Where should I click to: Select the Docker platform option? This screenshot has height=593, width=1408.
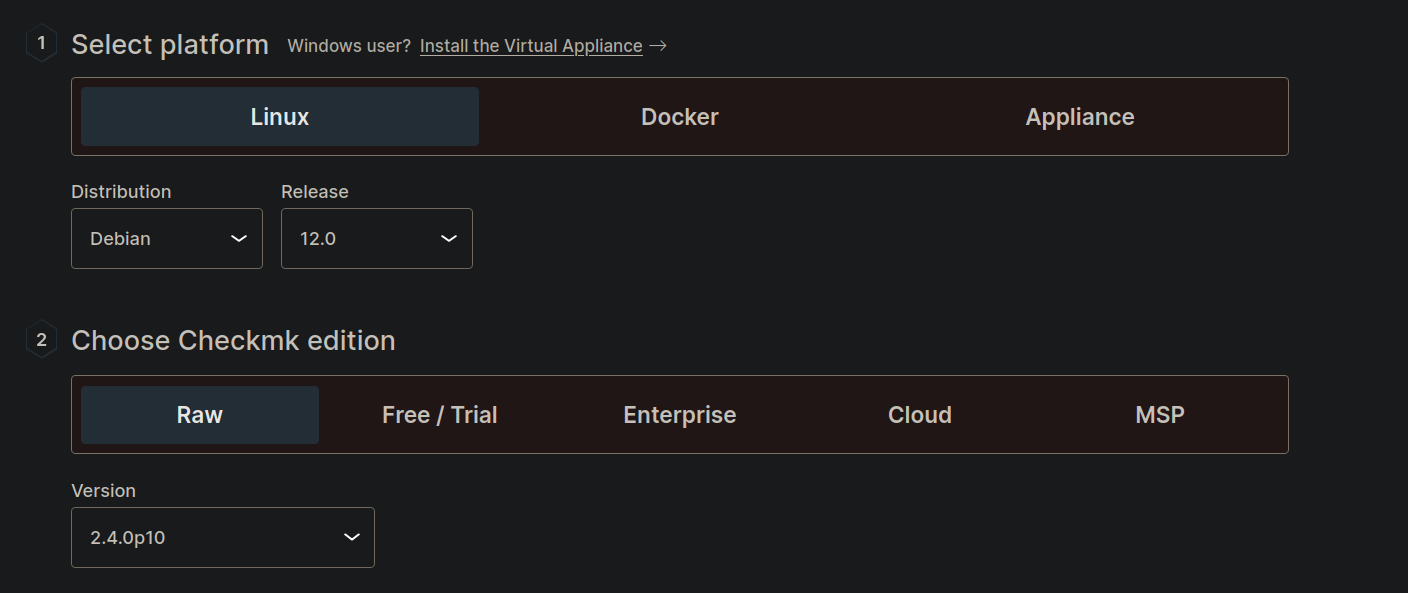(x=680, y=117)
